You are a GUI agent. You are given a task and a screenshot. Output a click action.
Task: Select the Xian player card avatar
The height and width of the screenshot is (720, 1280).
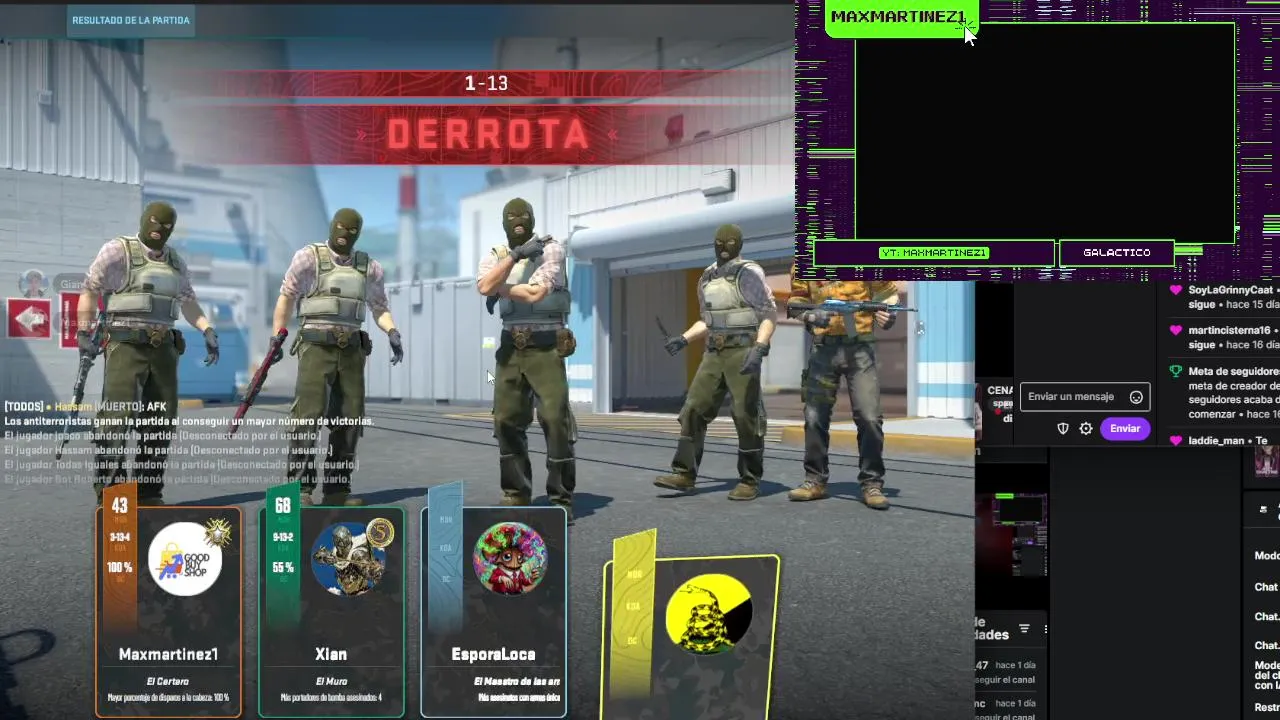click(349, 559)
